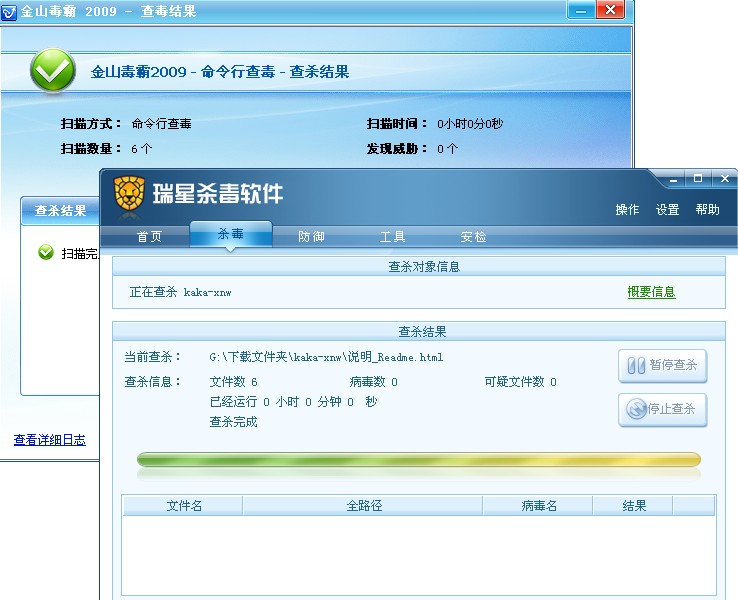The height and width of the screenshot is (600, 738).
Task: Click the green-yellow scan progress bar
Action: (418, 460)
